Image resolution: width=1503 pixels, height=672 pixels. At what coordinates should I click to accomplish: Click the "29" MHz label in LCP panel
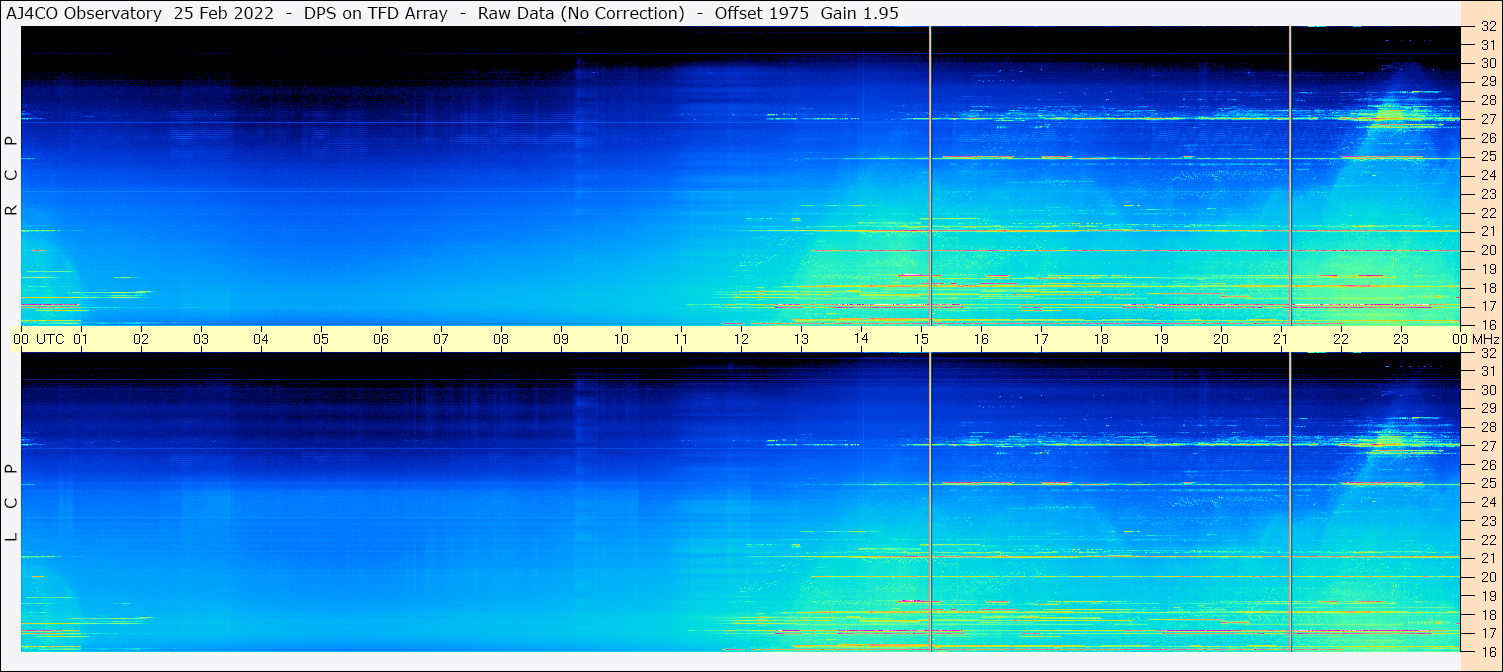(1488, 409)
